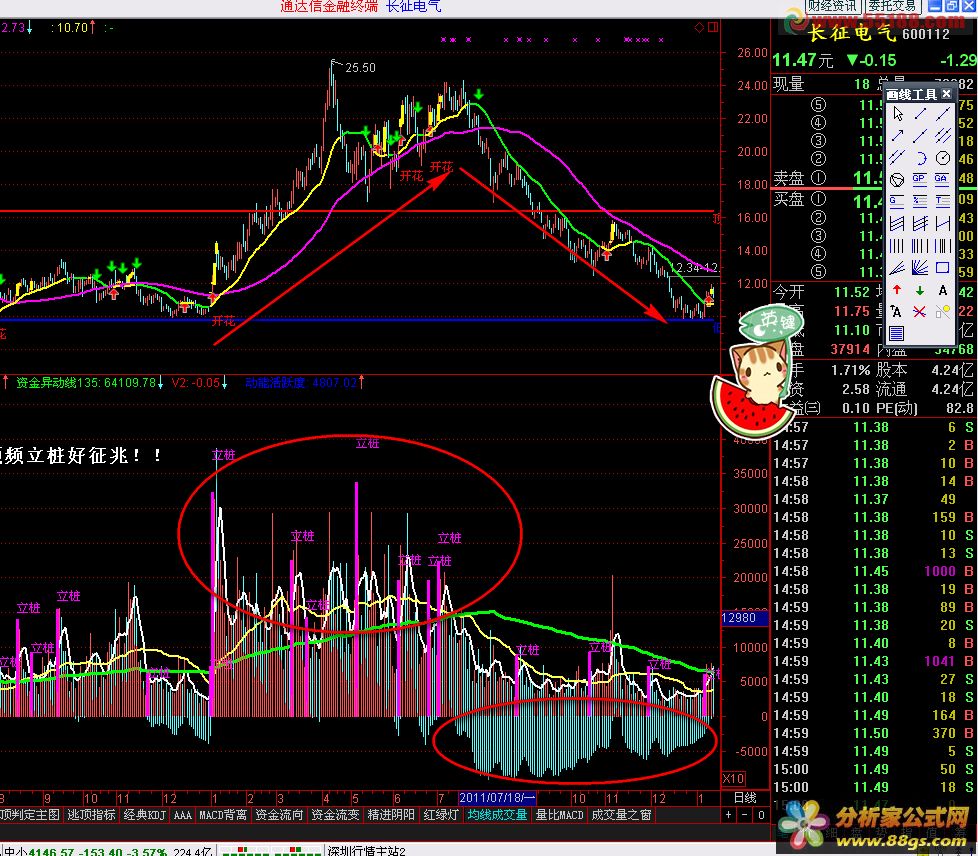
Task: Select the GP golden price line tool
Action: click(x=920, y=179)
